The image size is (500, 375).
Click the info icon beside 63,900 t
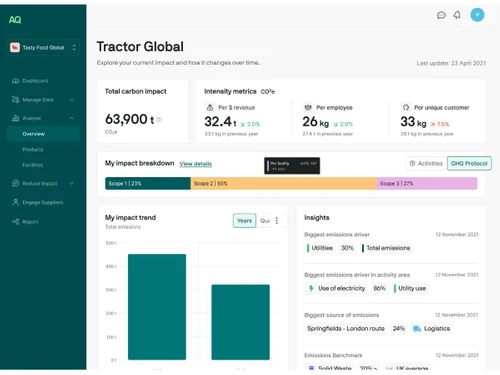click(159, 119)
